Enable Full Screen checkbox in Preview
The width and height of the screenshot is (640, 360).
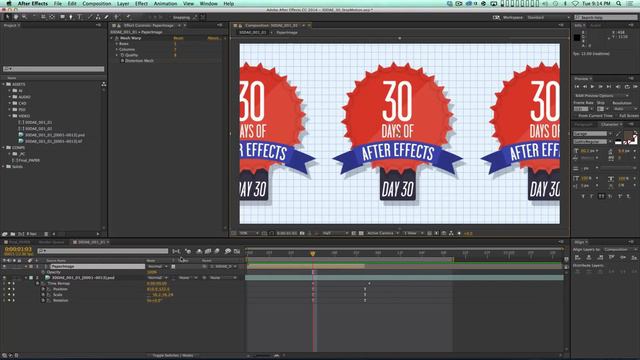(616, 116)
